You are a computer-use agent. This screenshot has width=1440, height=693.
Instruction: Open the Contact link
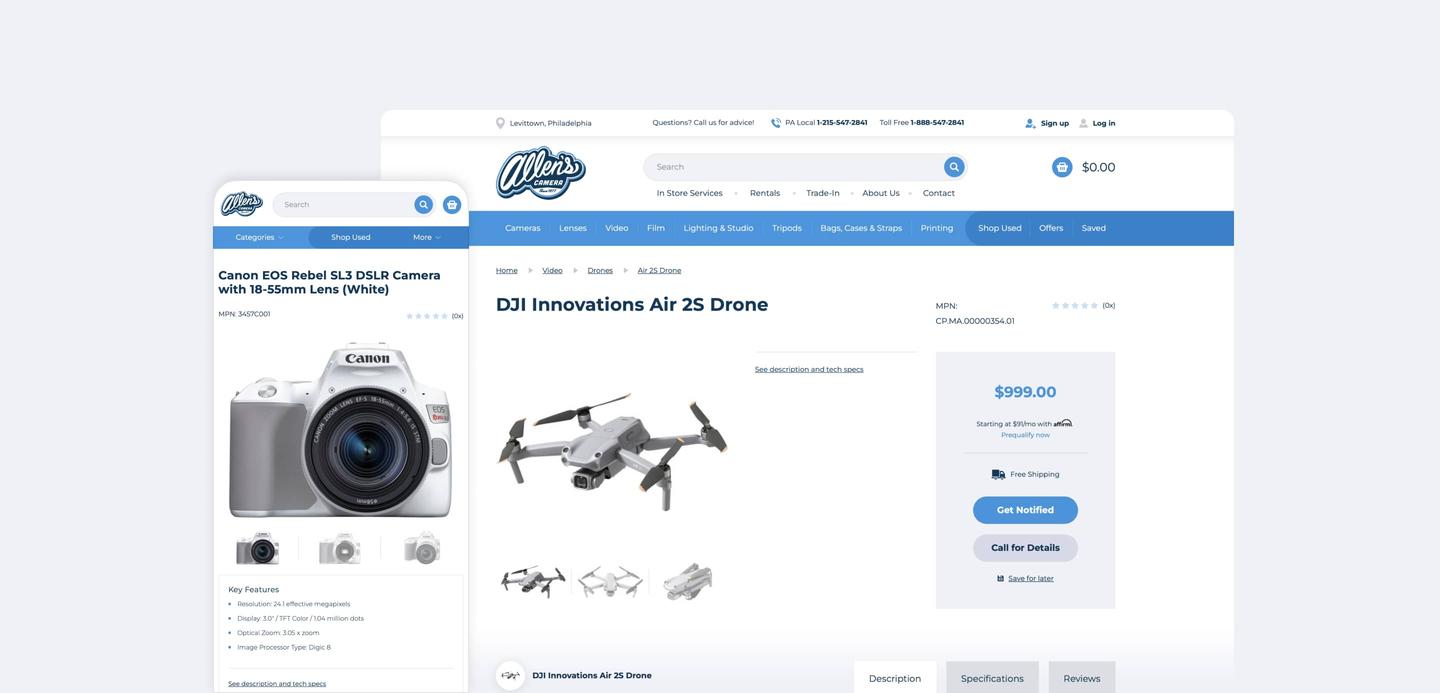click(x=939, y=193)
